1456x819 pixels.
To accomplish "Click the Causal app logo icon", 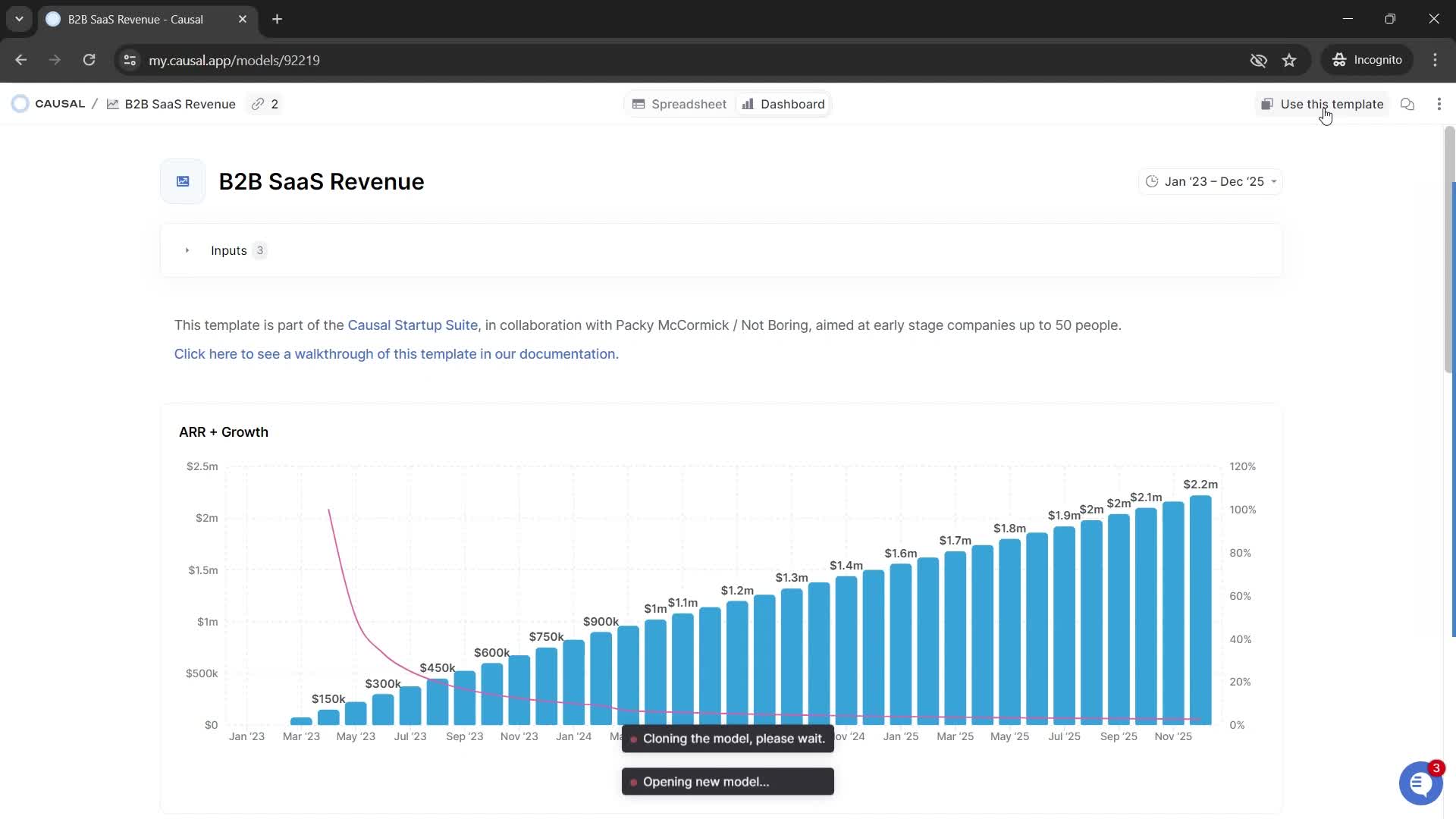I will 20,103.
